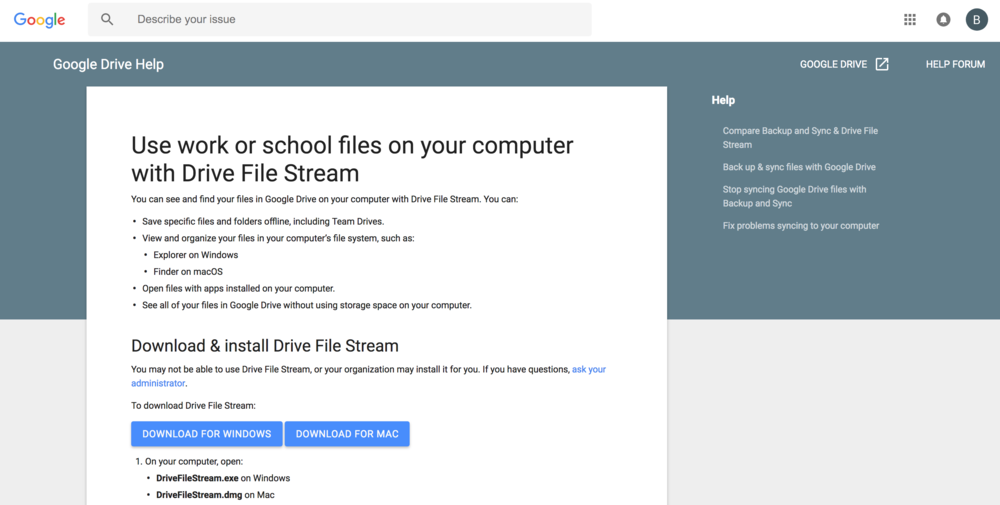Open Back up & sync files with Google Drive
1000x505 pixels.
(x=799, y=167)
